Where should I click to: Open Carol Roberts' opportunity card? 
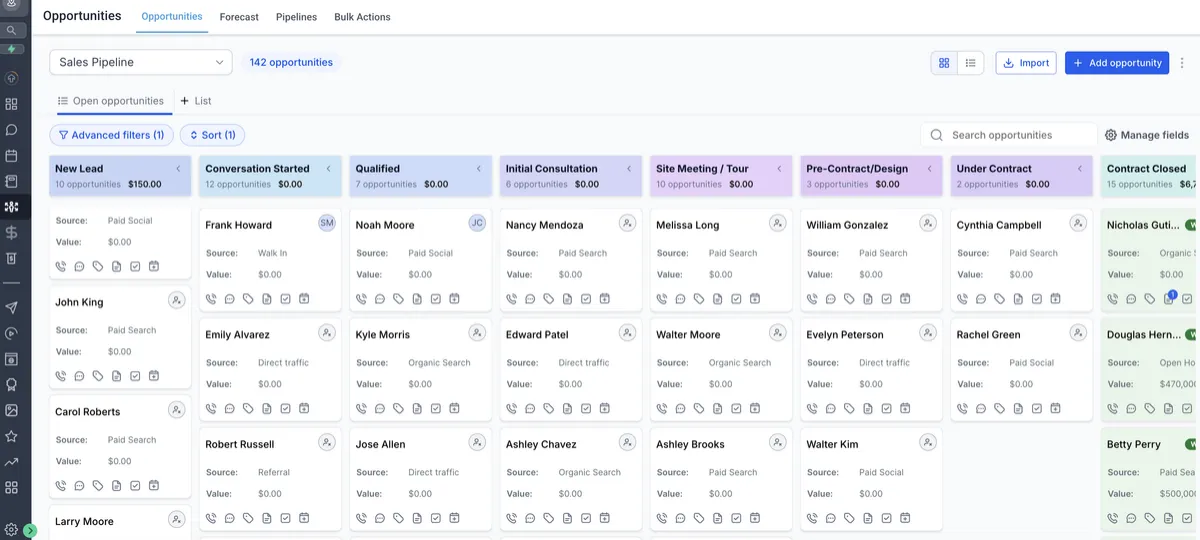[120, 446]
